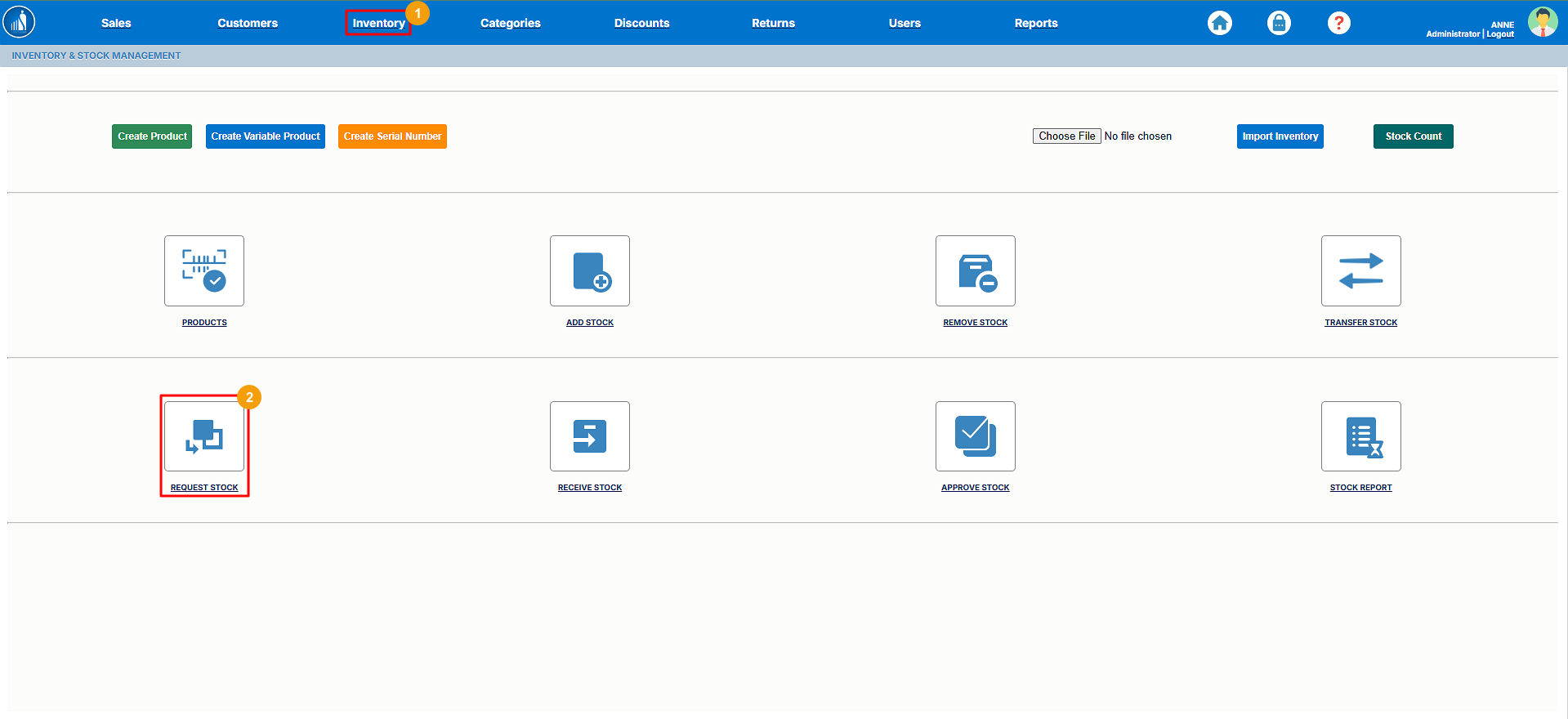Click Choose File to upload inventory
1568x719 pixels.
[1066, 136]
